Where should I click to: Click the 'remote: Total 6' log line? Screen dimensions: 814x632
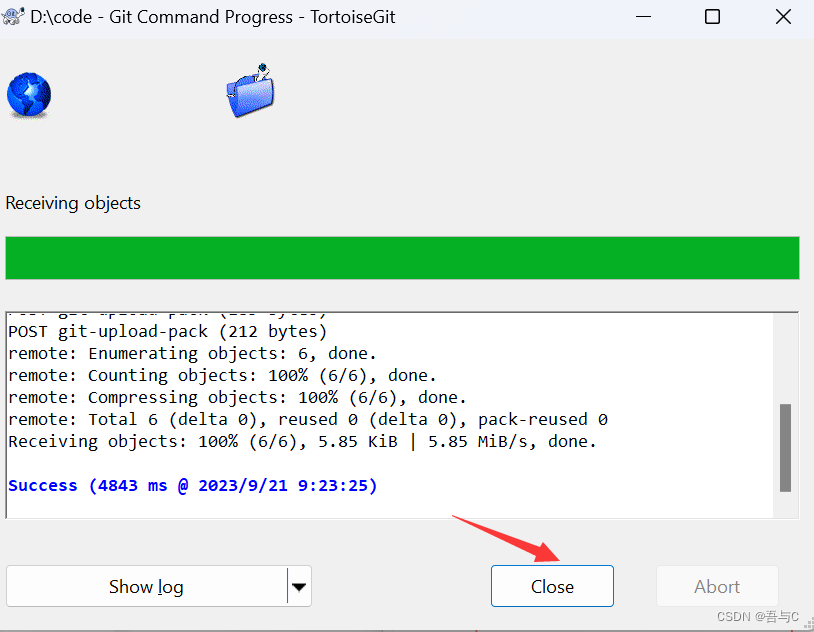click(x=308, y=419)
